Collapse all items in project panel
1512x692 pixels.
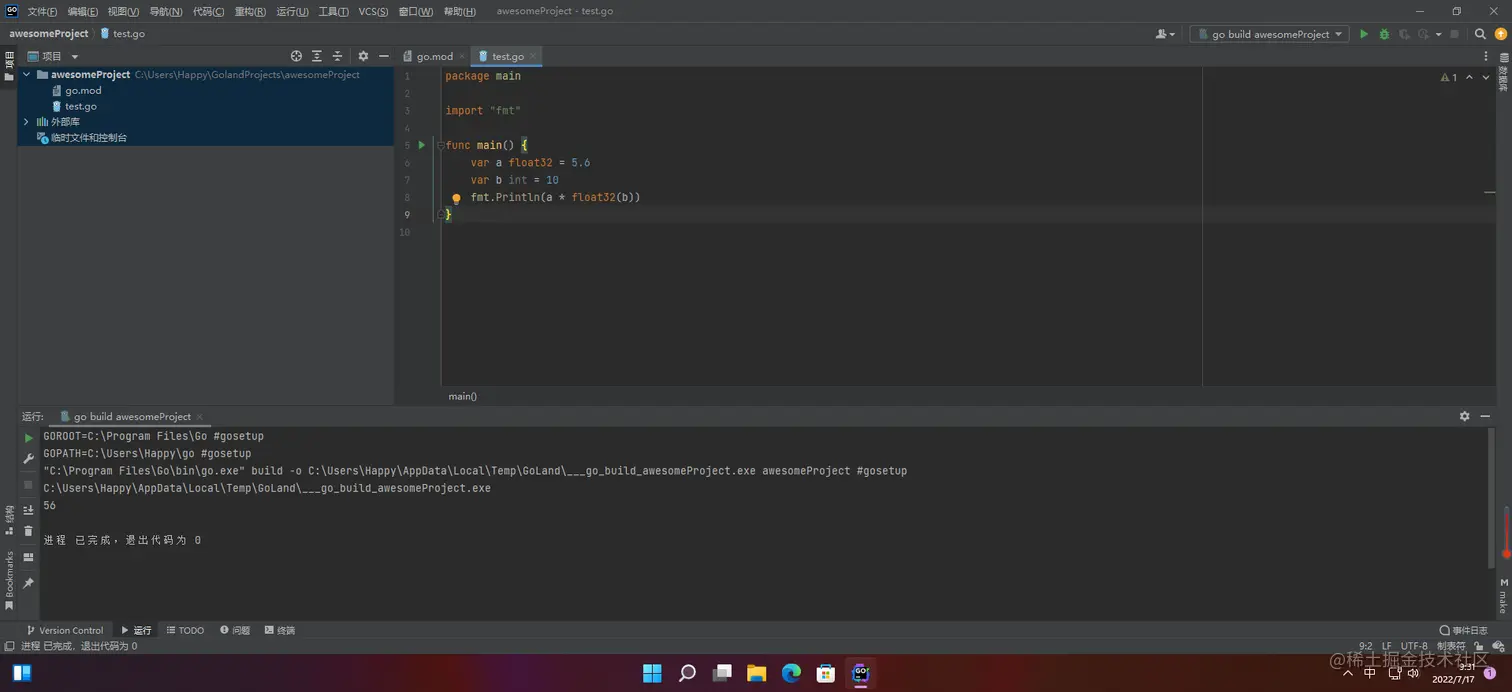[337, 56]
